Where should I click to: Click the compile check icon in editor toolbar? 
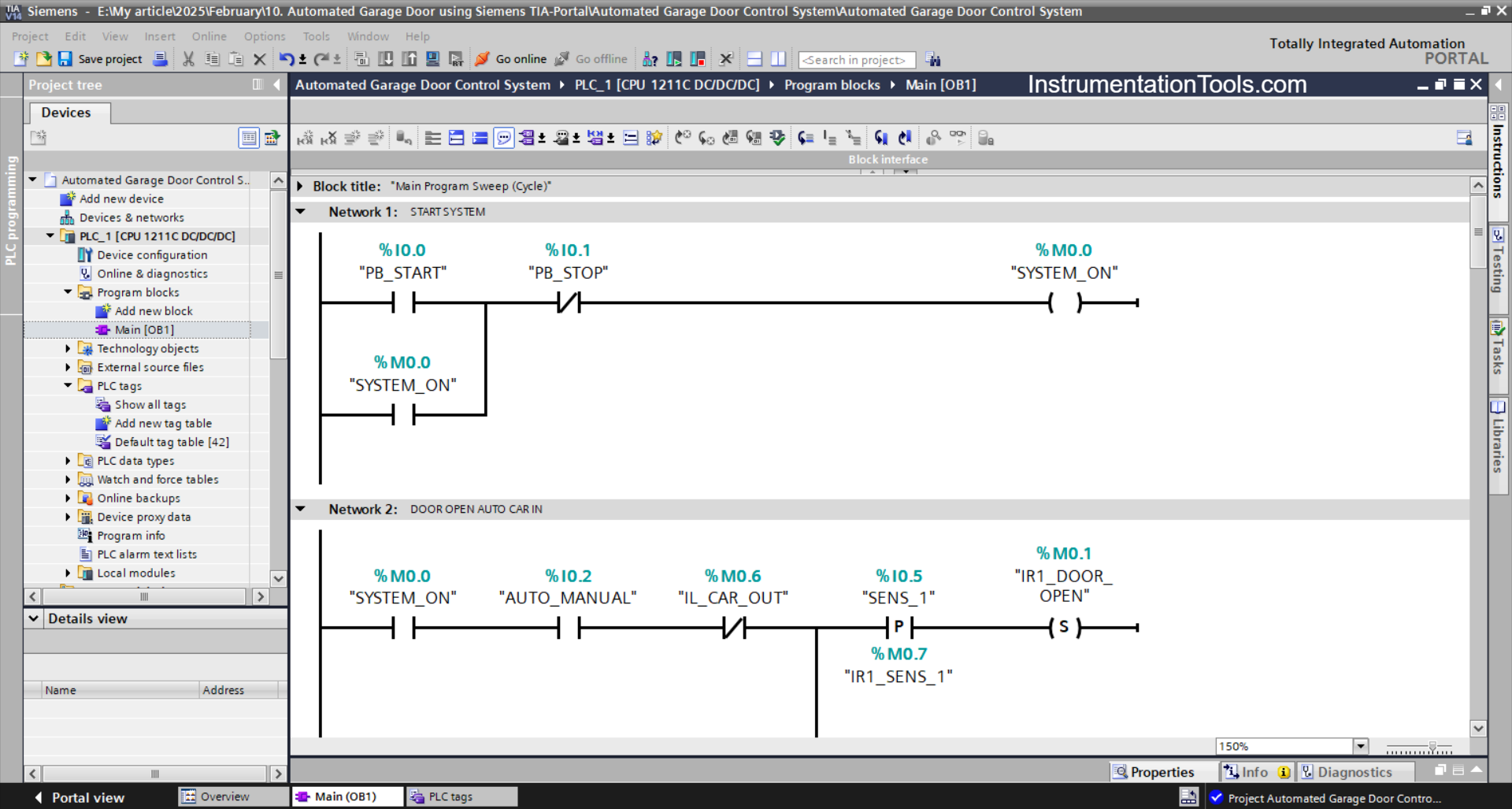point(777,138)
